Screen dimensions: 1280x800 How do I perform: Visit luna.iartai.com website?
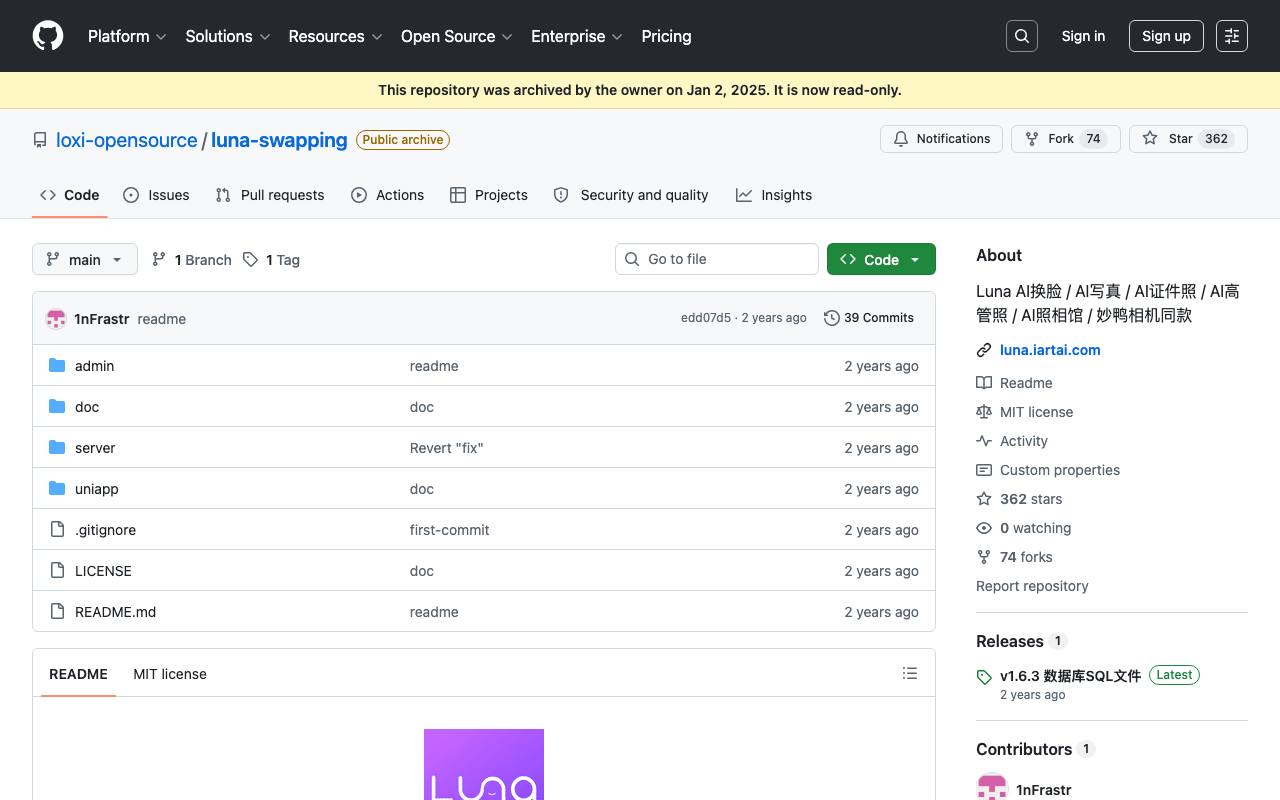[x=1050, y=350]
